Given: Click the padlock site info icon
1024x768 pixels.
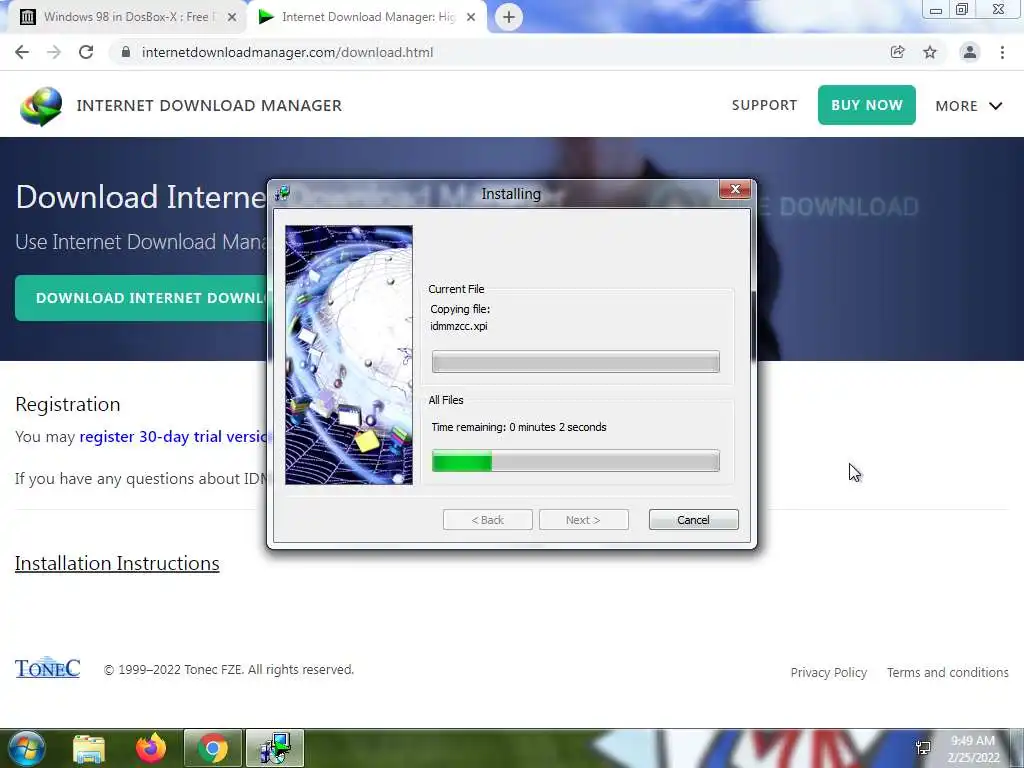Looking at the screenshot, I should tap(126, 52).
